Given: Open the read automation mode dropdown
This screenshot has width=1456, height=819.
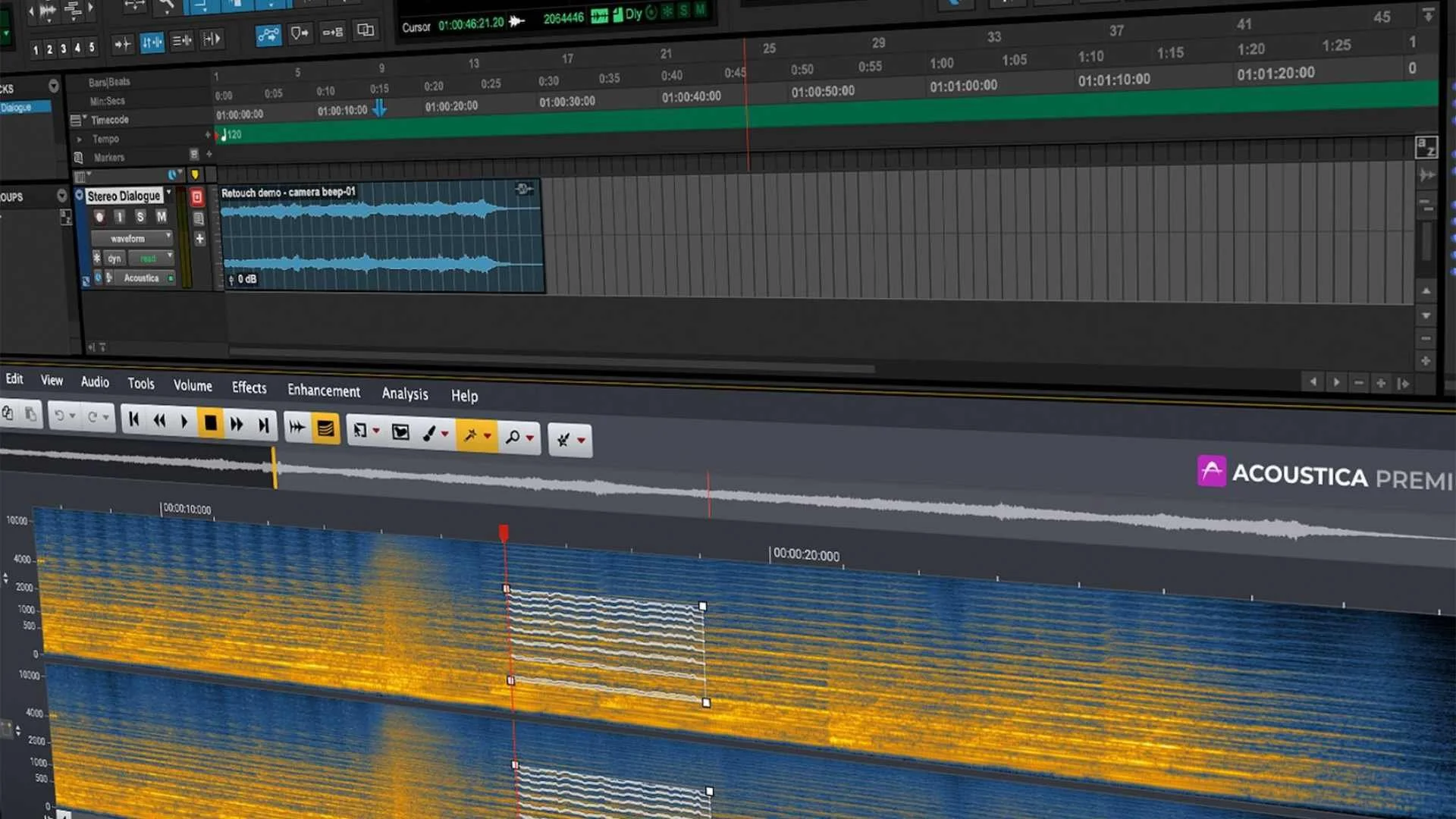Looking at the screenshot, I should pyautogui.click(x=150, y=259).
